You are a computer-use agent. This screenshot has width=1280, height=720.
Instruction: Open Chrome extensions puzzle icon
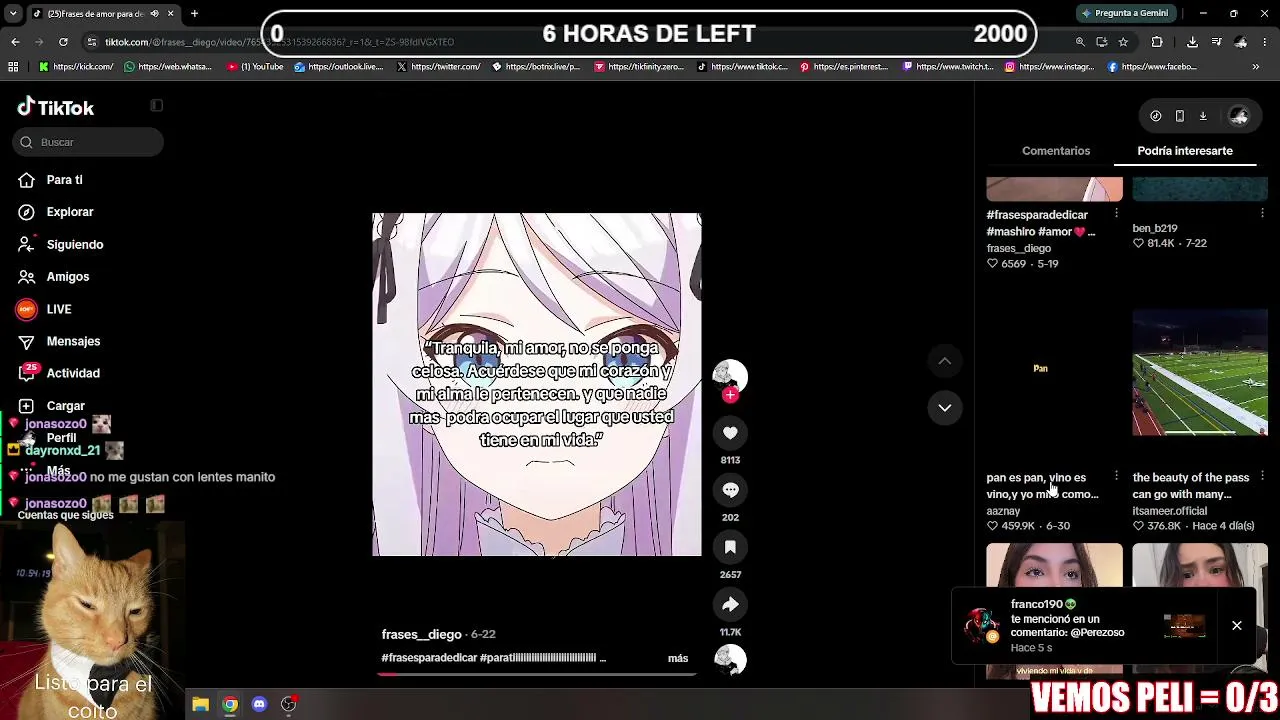pyautogui.click(x=1157, y=42)
